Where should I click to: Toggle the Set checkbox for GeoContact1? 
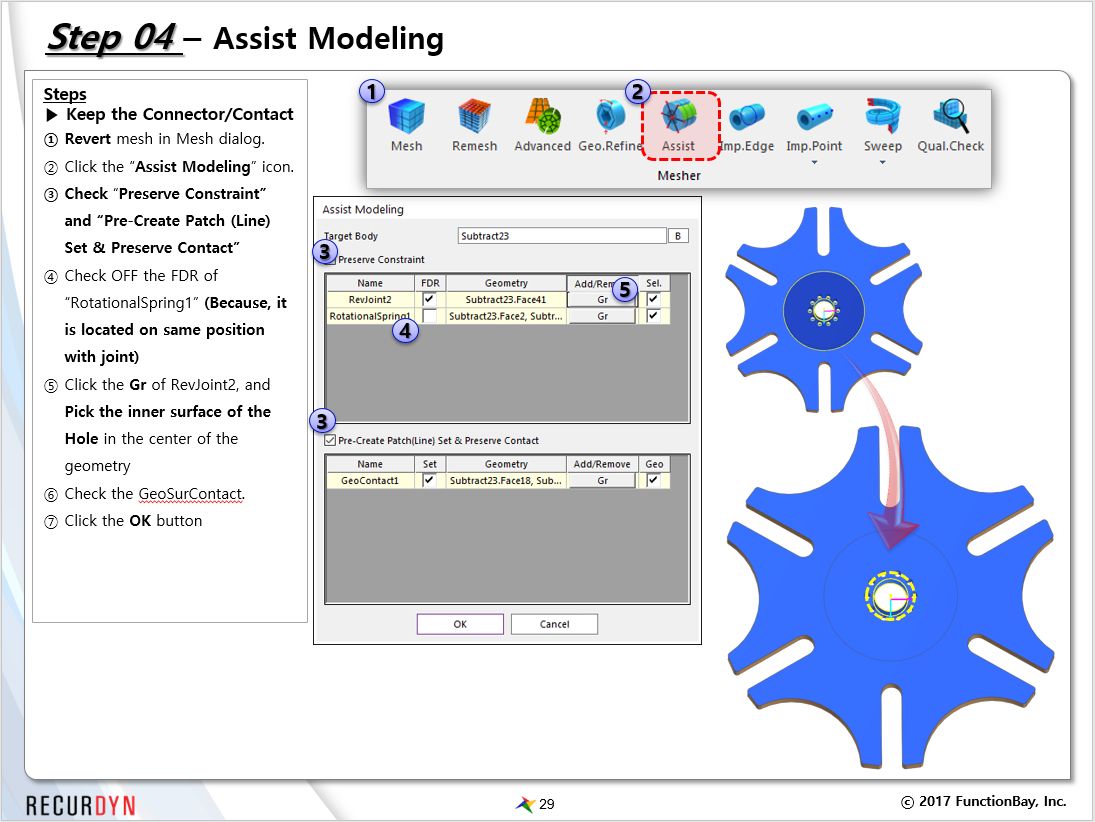coord(429,481)
